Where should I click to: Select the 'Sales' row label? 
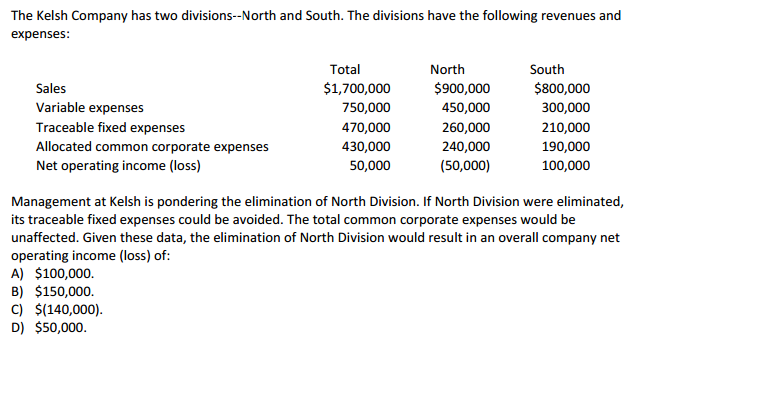point(51,89)
